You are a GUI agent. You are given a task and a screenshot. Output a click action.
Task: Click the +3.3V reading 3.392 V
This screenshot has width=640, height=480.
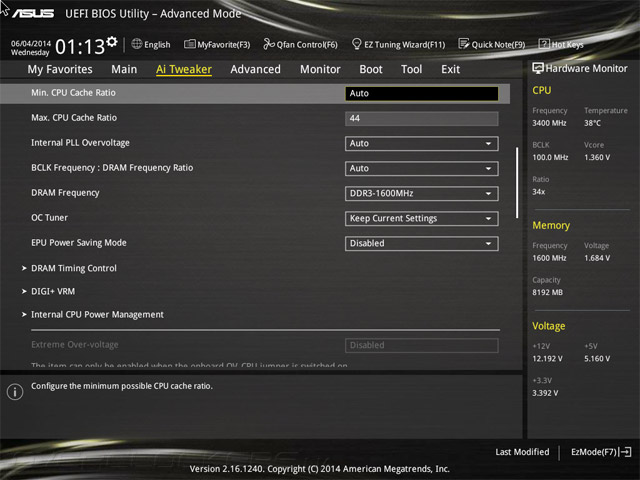click(x=545, y=393)
